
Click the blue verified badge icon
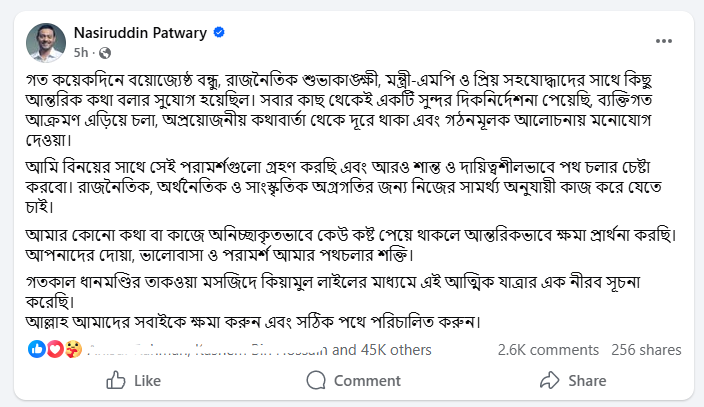[218, 33]
